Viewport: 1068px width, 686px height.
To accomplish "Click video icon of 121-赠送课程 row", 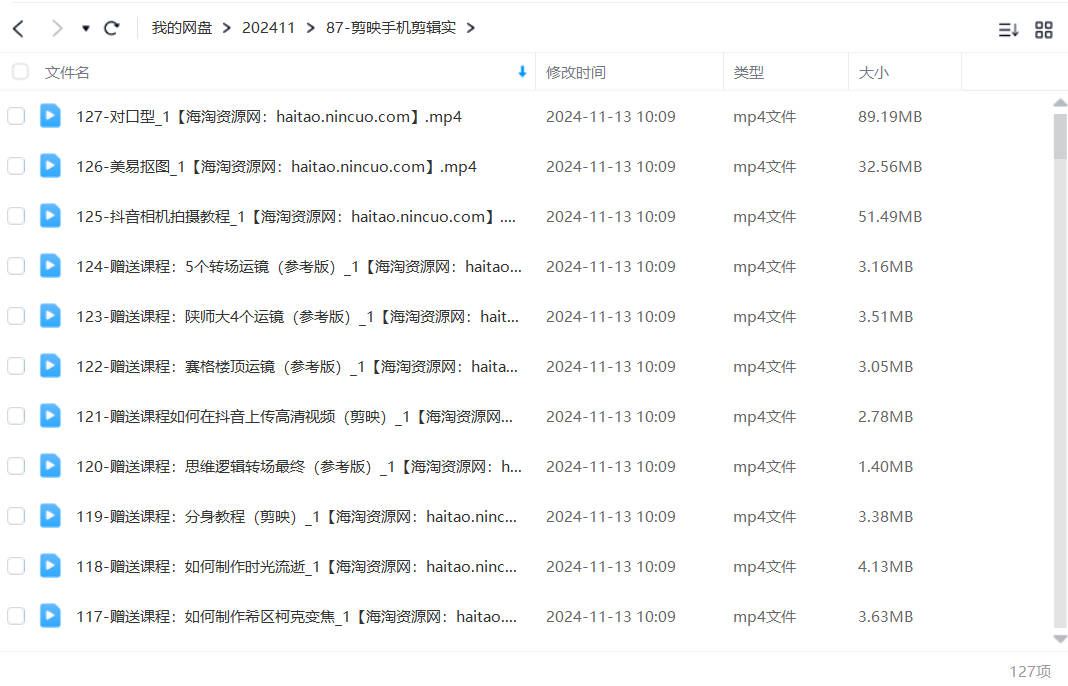I will click(x=50, y=416).
